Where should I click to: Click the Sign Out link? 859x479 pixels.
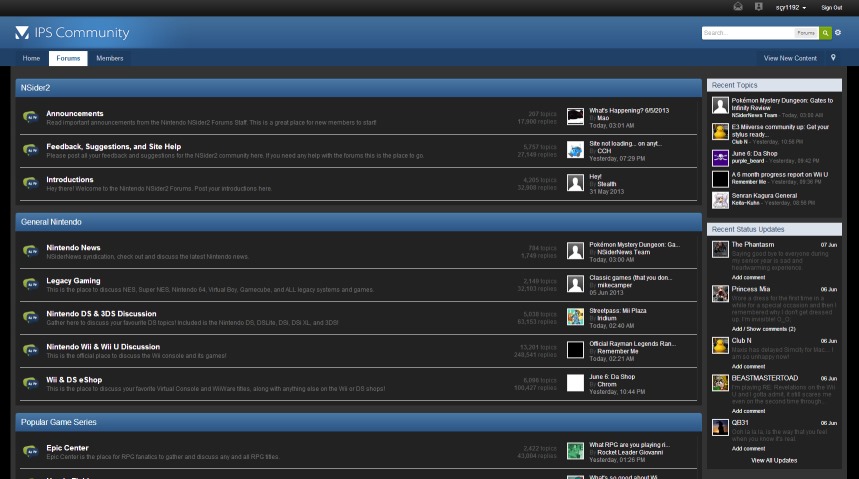tap(831, 8)
